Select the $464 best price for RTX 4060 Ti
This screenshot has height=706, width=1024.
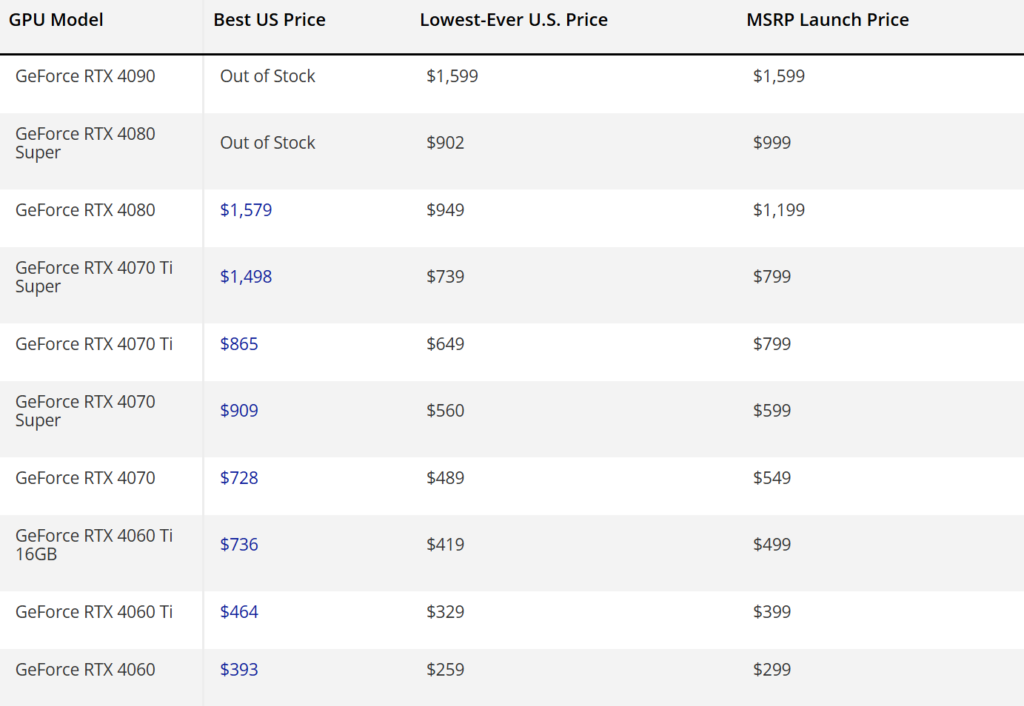pyautogui.click(x=238, y=612)
